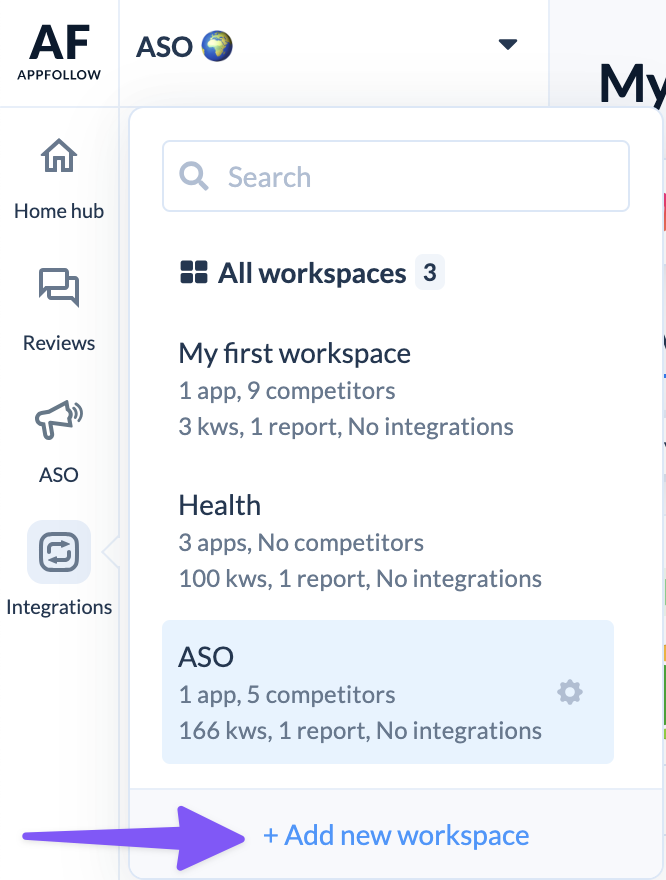Open the Reviews chat bubbles icon
666x880 pixels.
click(x=59, y=287)
